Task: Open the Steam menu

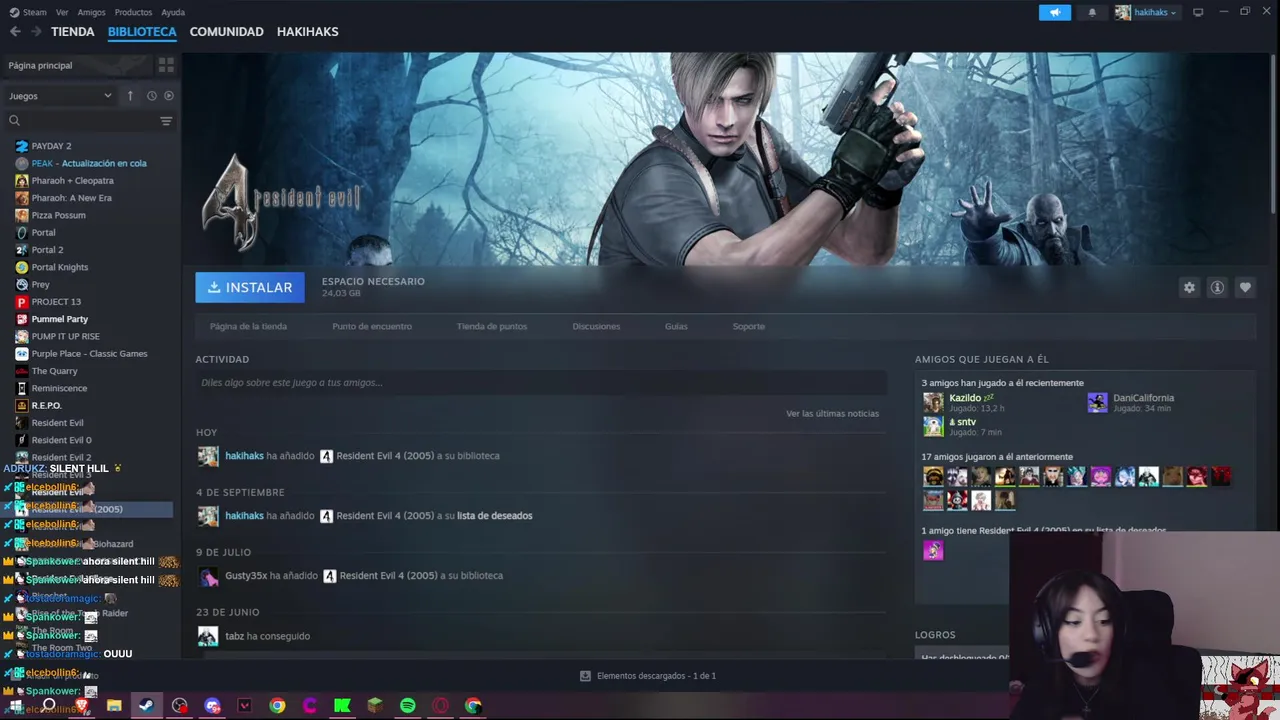Action: (x=28, y=12)
